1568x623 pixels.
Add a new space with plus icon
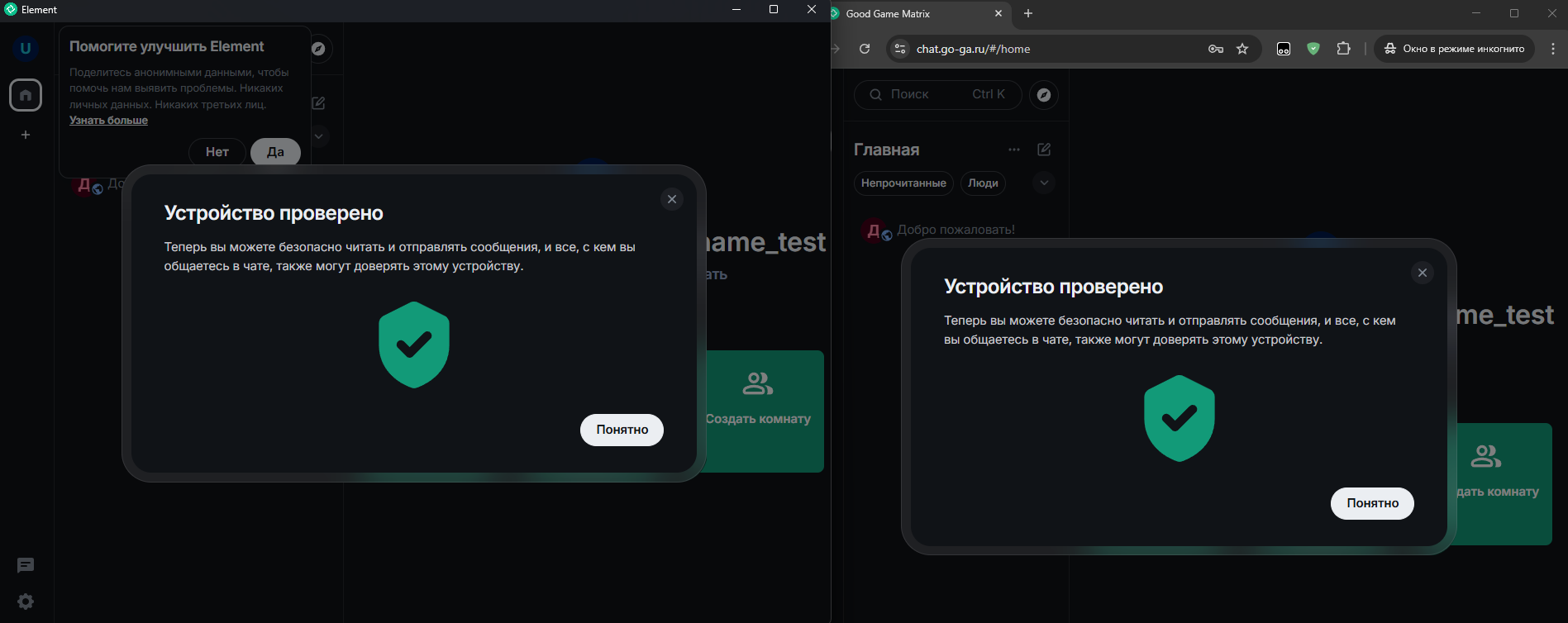click(x=26, y=135)
